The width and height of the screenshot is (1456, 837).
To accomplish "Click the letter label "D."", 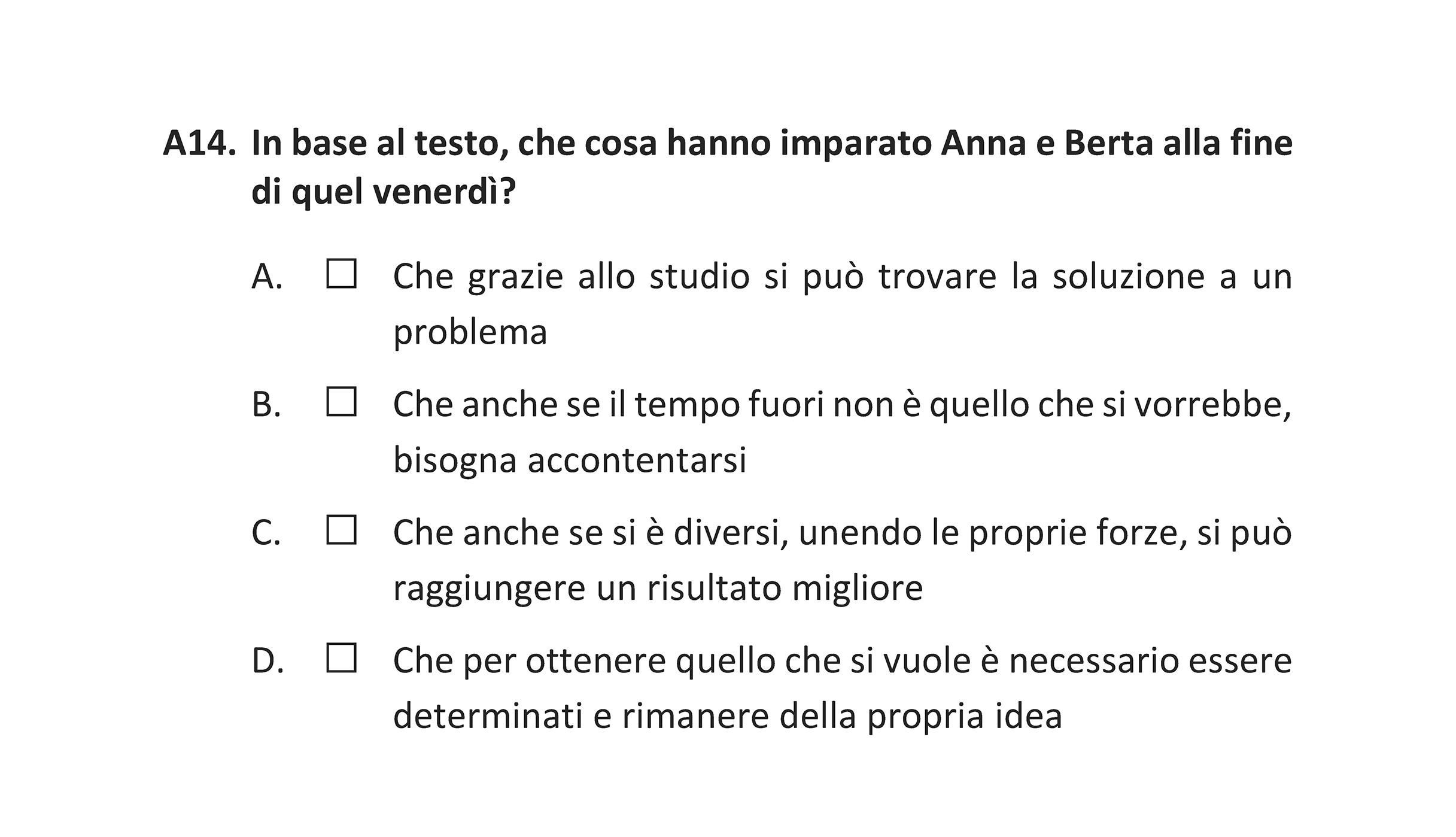I will click(x=268, y=661).
